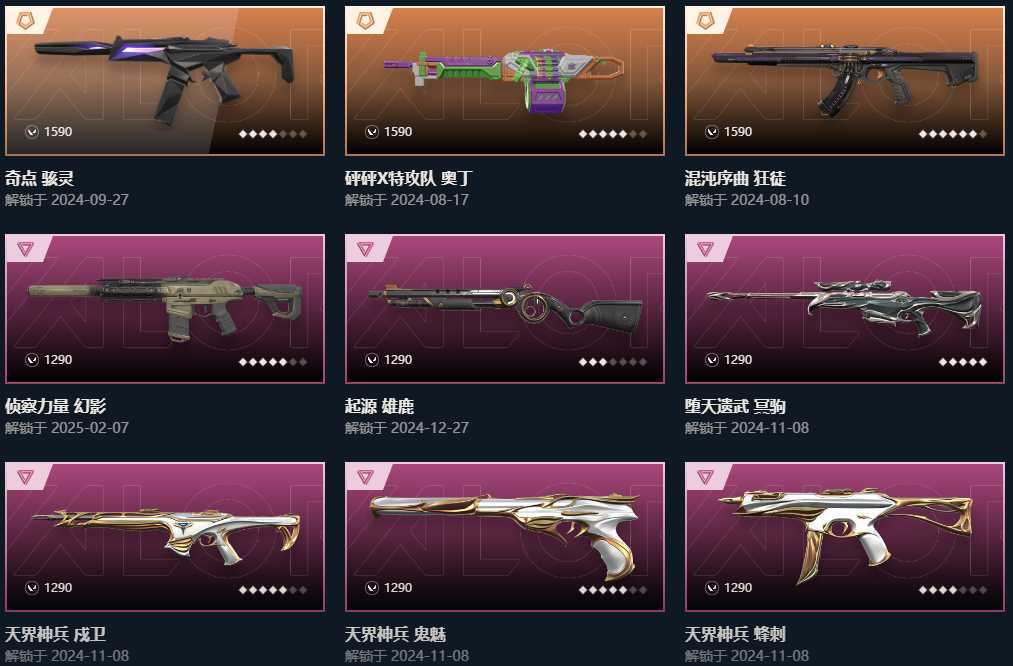Click the 起源 雄鹿 skin title

click(379, 406)
